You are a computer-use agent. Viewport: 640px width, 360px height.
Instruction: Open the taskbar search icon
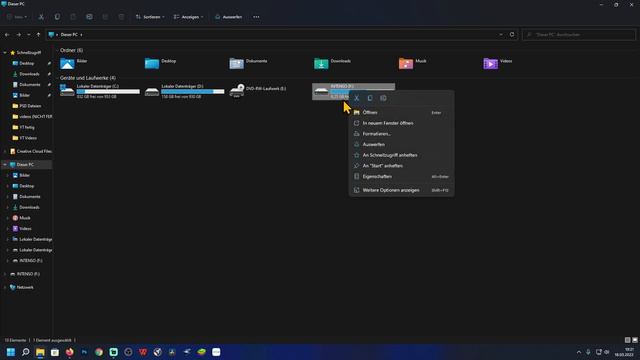(x=25, y=352)
